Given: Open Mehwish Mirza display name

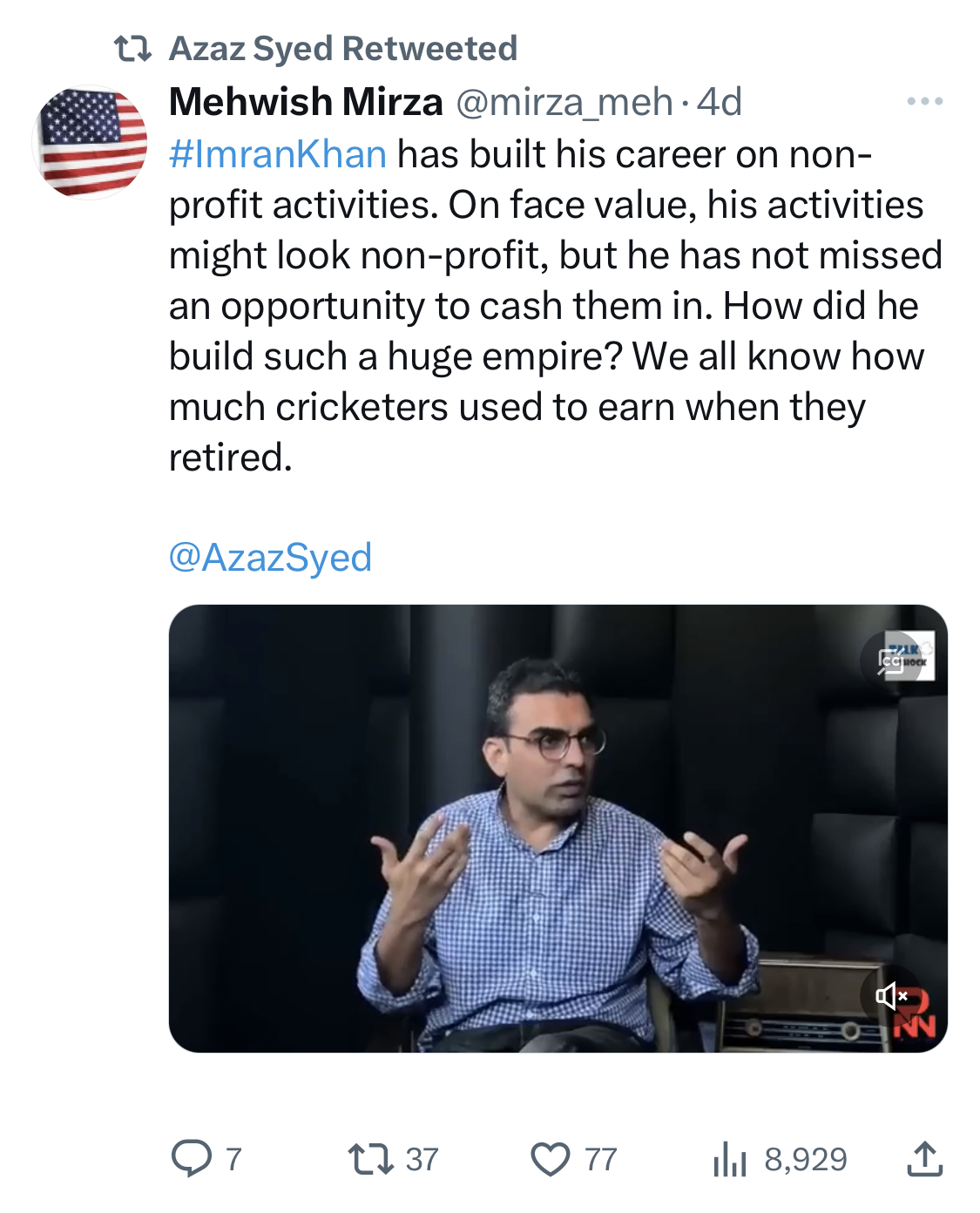Looking at the screenshot, I should click(306, 102).
